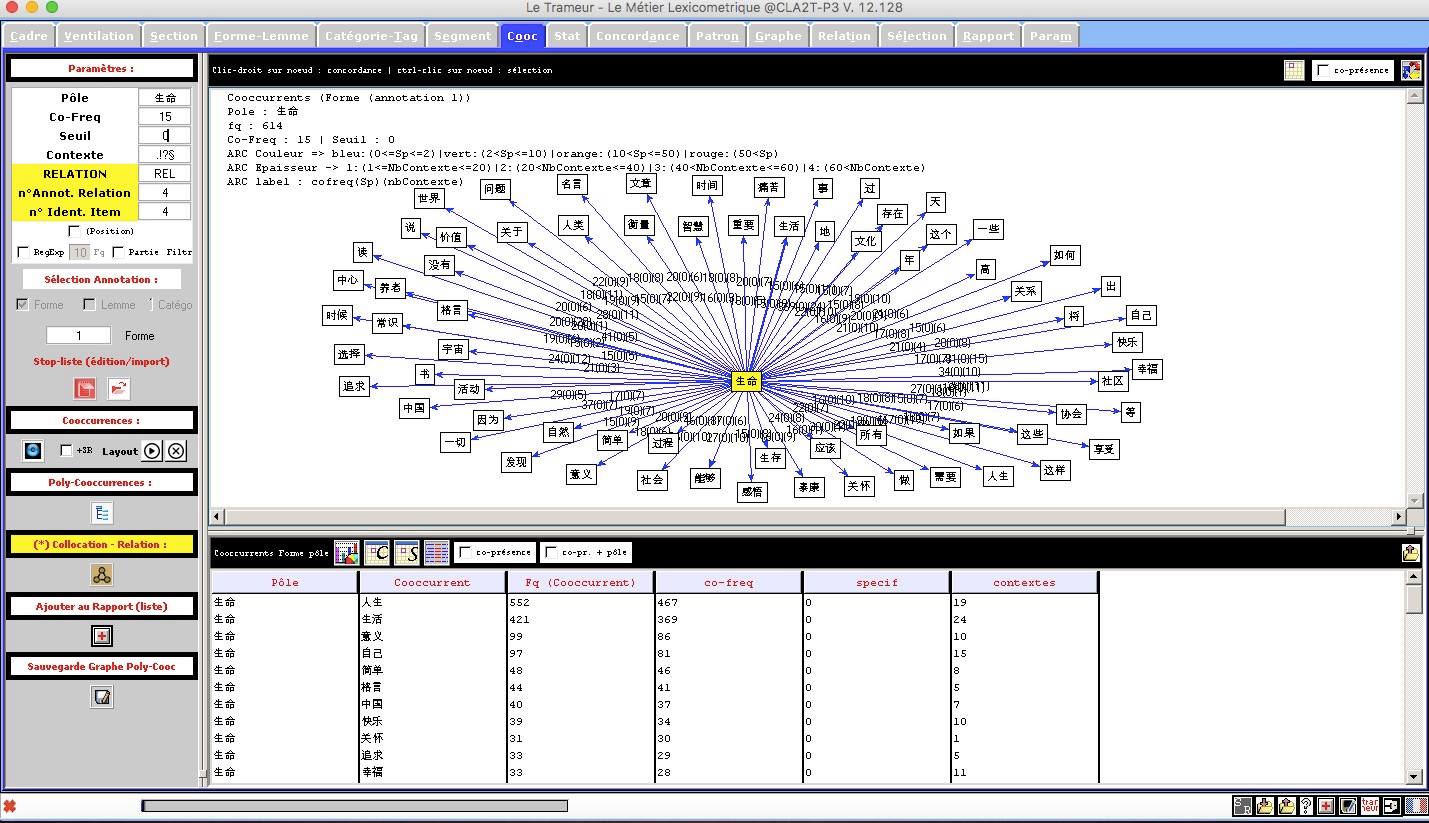The height and width of the screenshot is (823, 1429).
Task: Open the chart icon beside Cooccurrents Forme pôle
Action: pos(346,553)
